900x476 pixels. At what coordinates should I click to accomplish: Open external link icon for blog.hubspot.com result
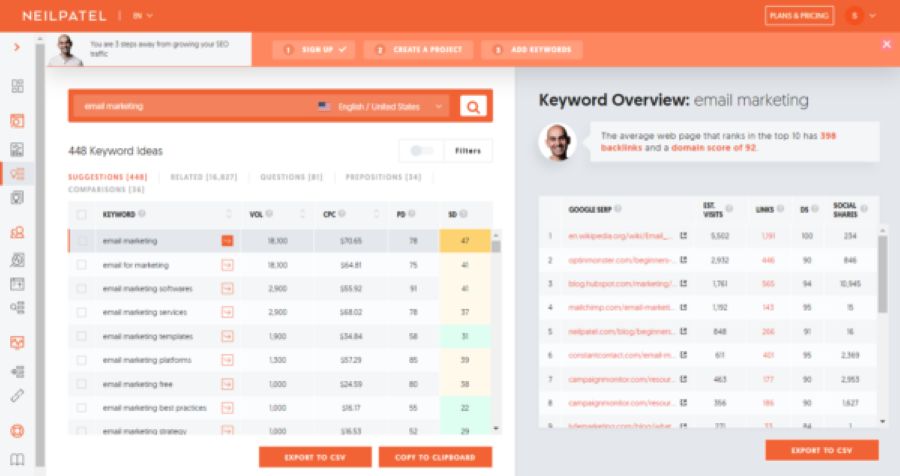684,284
